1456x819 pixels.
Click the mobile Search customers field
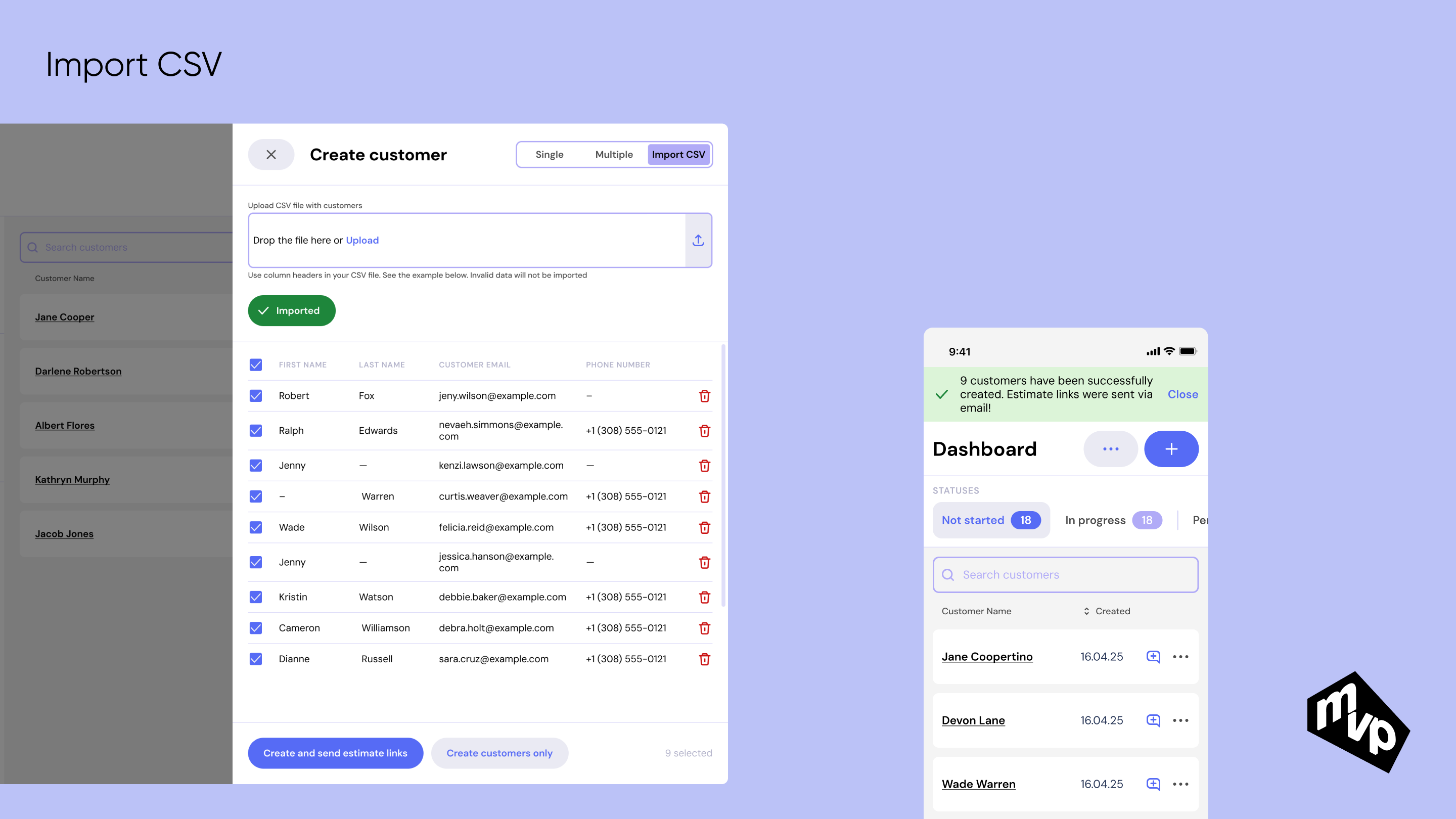coord(1065,575)
